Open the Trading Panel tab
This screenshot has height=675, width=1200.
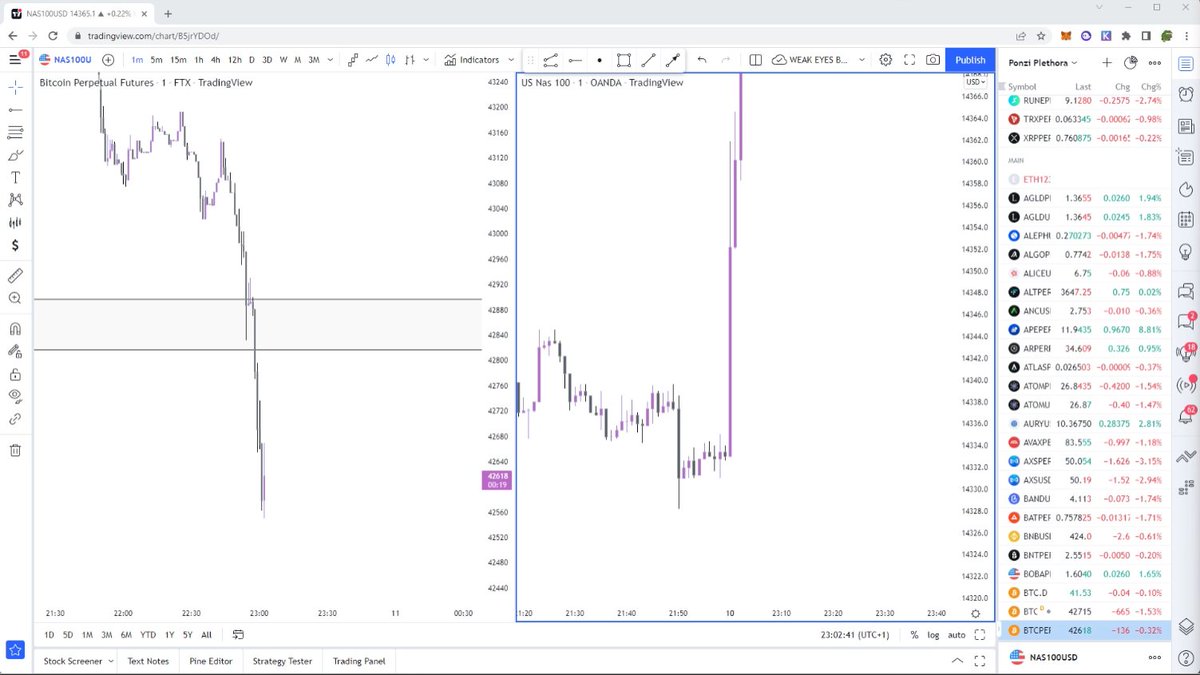tap(359, 661)
